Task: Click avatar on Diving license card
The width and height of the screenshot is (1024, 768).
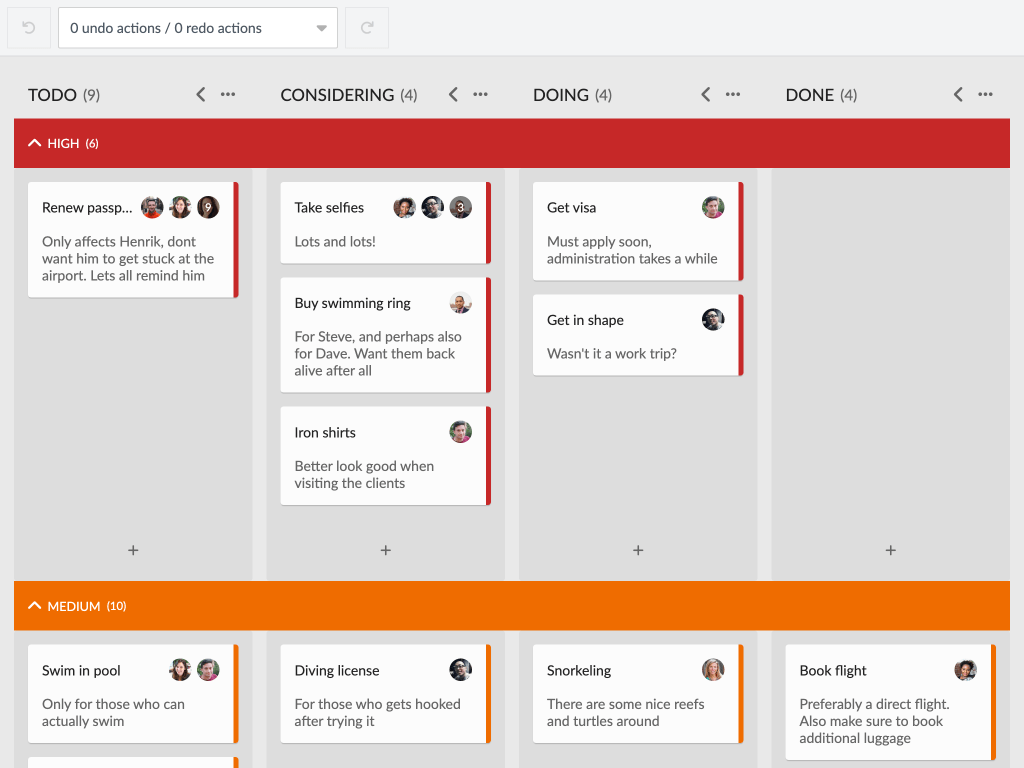Action: [460, 670]
